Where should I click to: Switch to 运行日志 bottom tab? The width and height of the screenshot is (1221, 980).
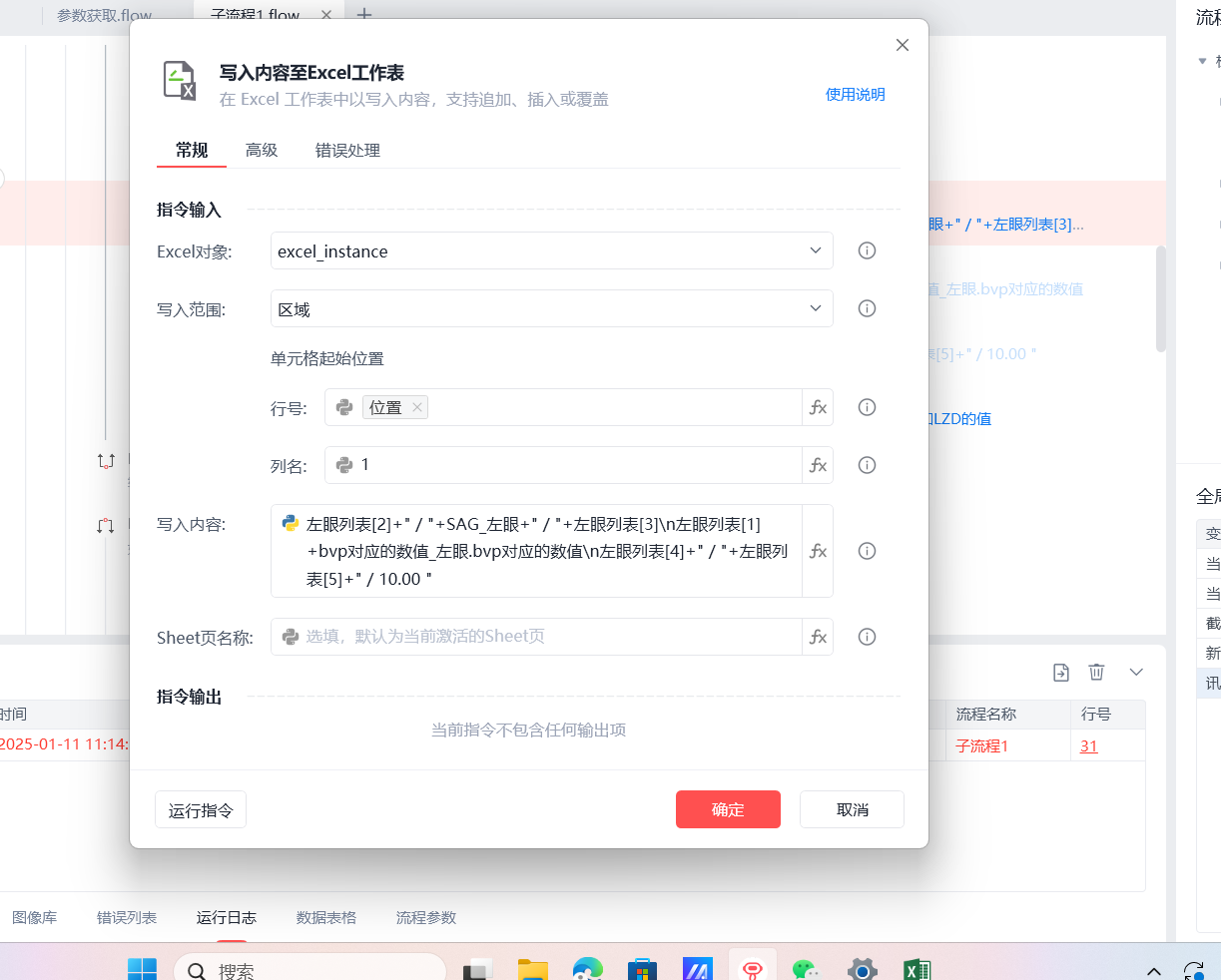click(227, 917)
